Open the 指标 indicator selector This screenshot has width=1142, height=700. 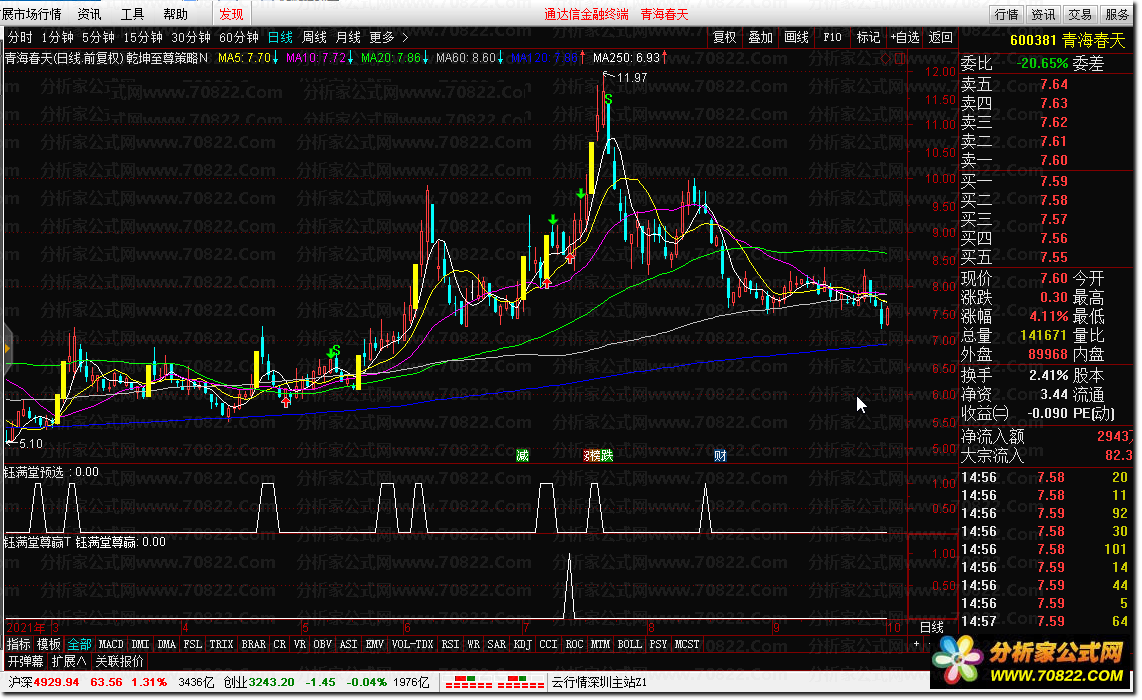(x=19, y=644)
